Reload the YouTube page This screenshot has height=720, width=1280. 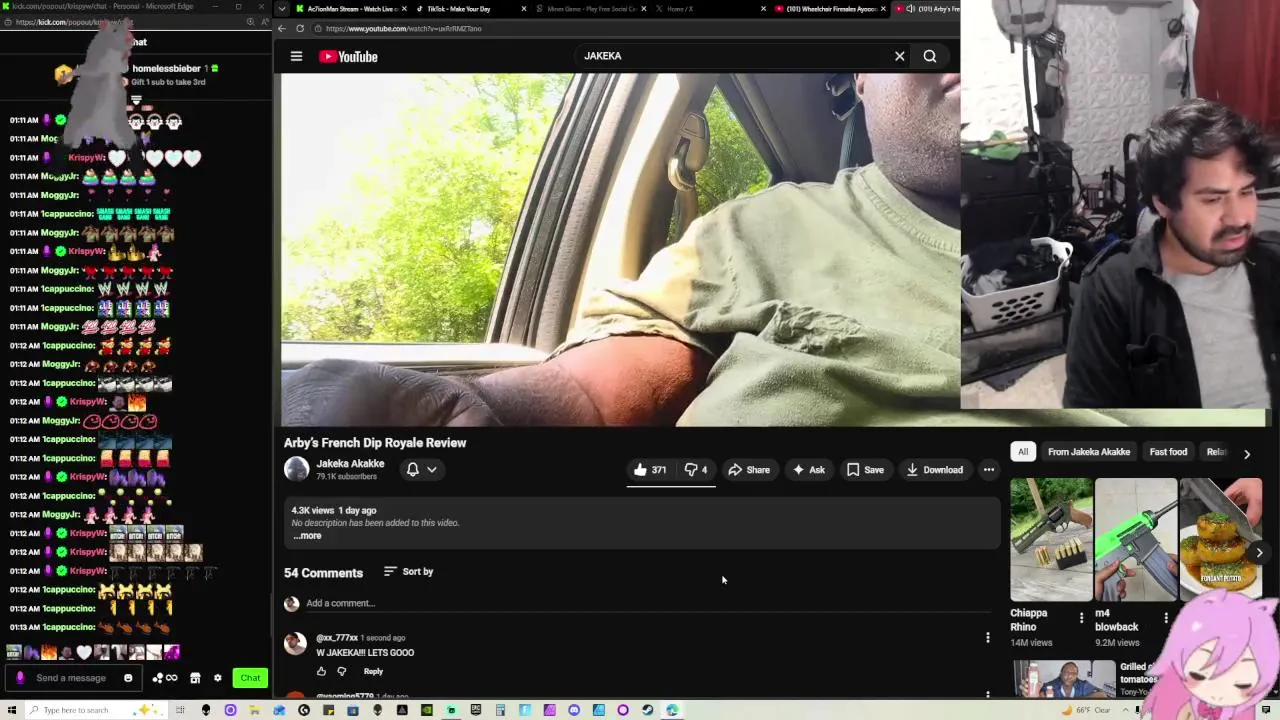pos(299,28)
